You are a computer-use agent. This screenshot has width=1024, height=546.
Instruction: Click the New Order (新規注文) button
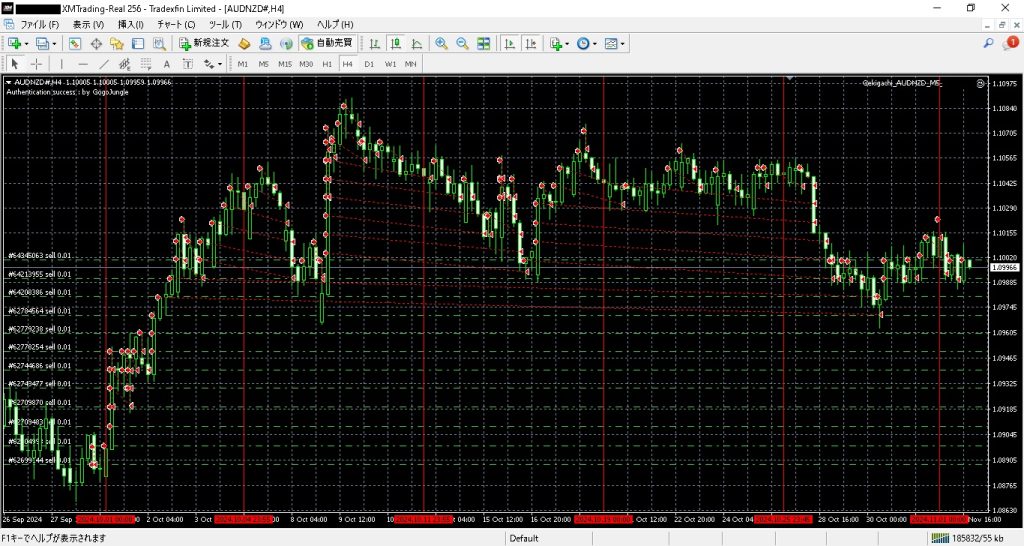pyautogui.click(x=204, y=43)
